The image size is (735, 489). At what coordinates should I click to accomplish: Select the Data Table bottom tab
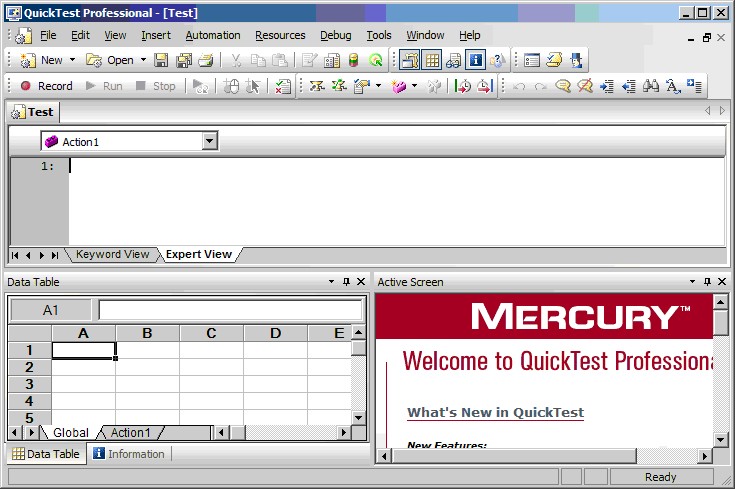click(46, 454)
